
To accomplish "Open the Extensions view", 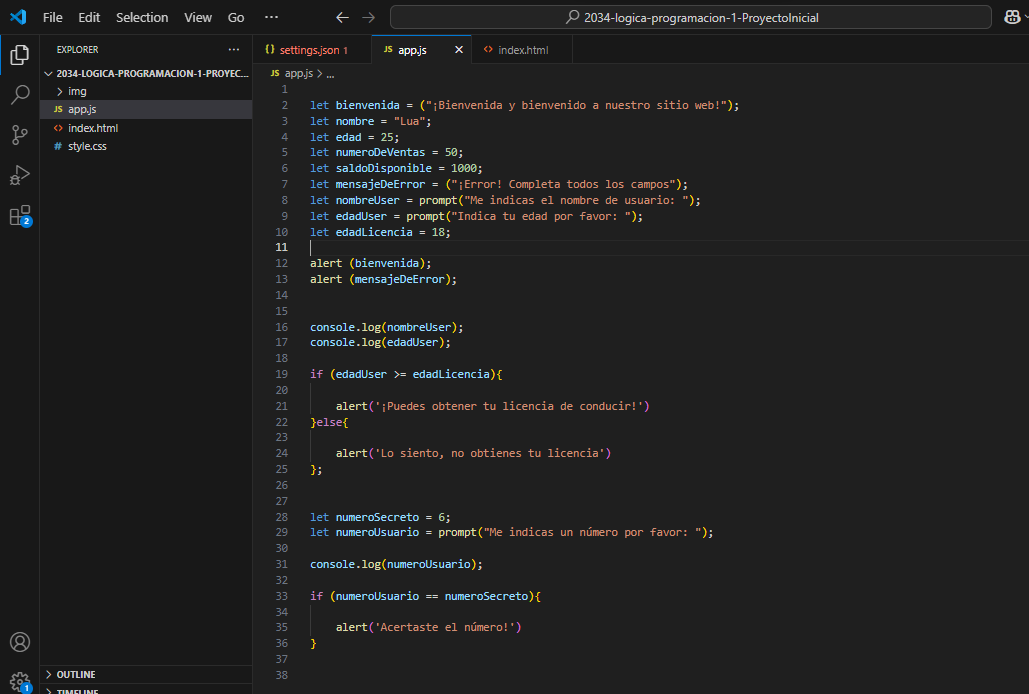I will pyautogui.click(x=20, y=216).
